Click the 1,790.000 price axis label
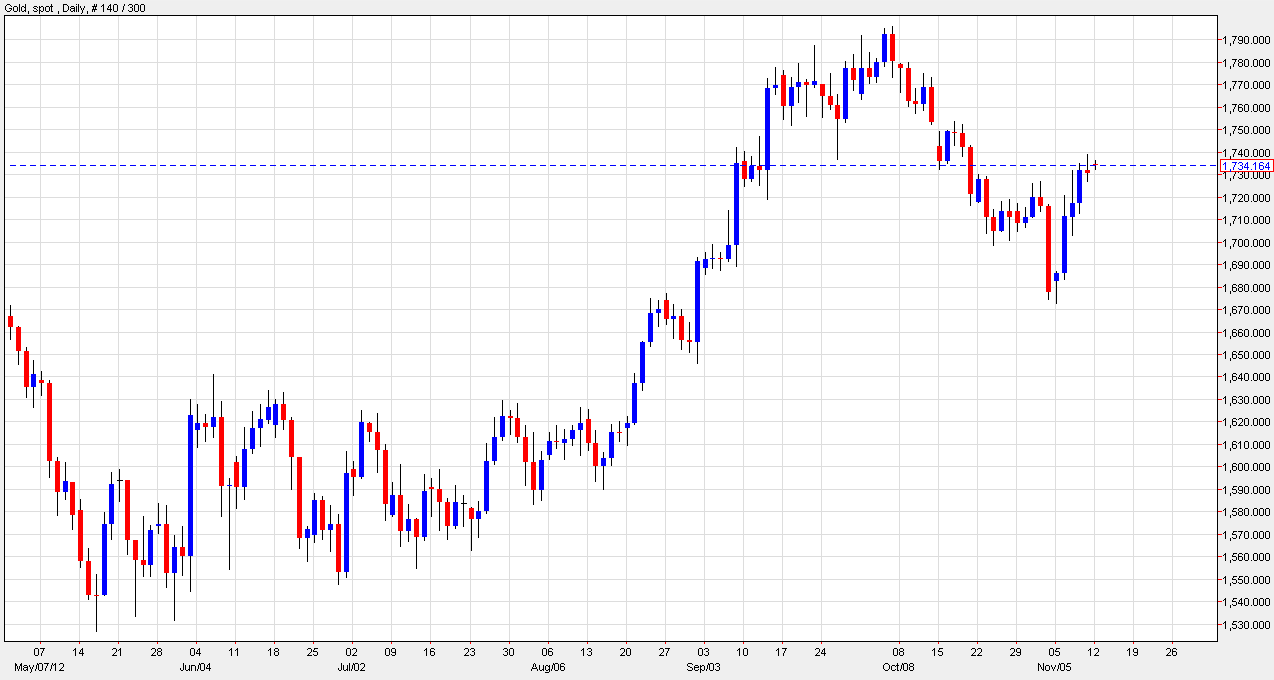1274x680 pixels. click(1245, 38)
